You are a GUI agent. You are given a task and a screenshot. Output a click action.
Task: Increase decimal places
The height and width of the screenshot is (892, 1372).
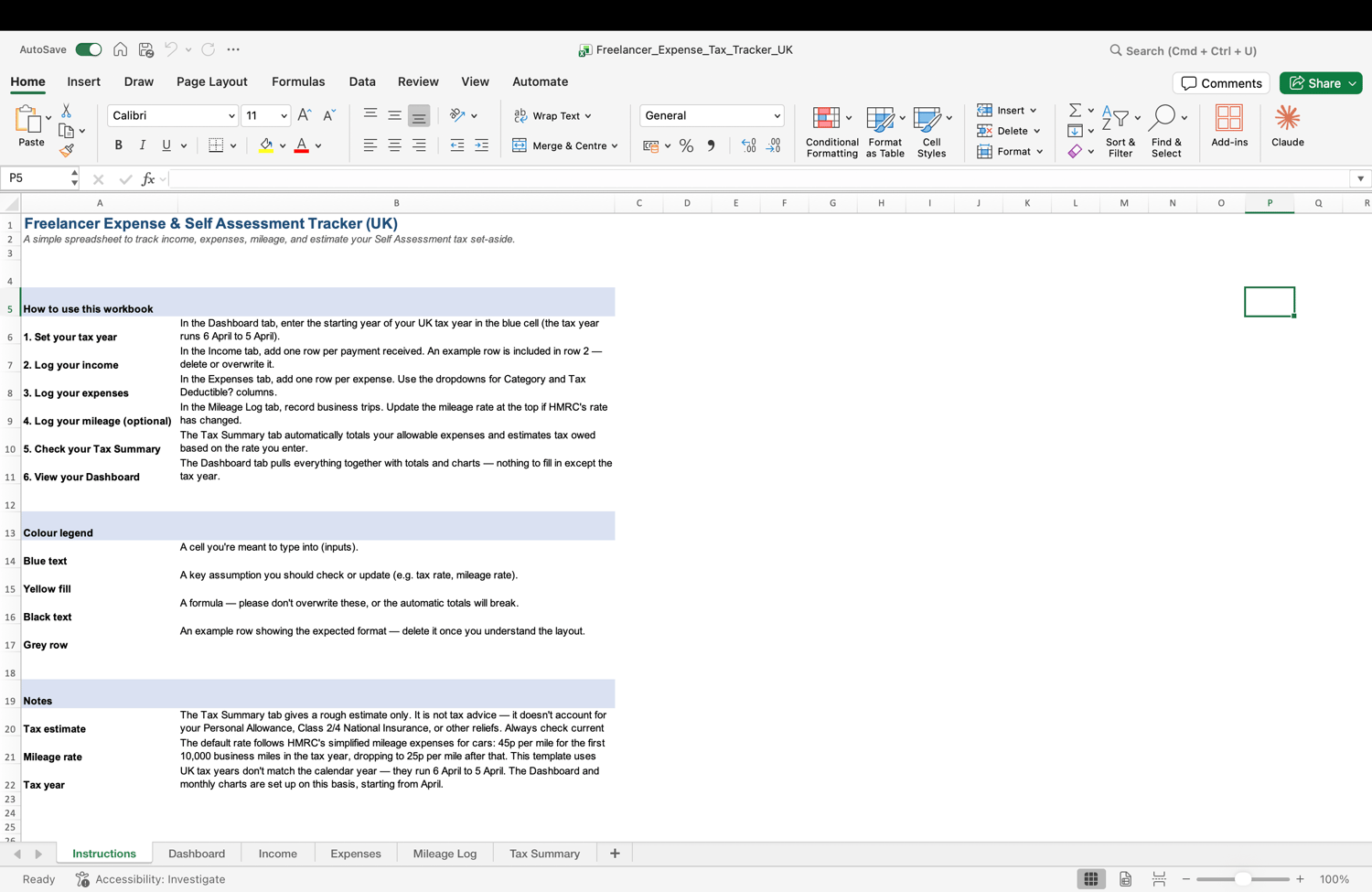[748, 145]
